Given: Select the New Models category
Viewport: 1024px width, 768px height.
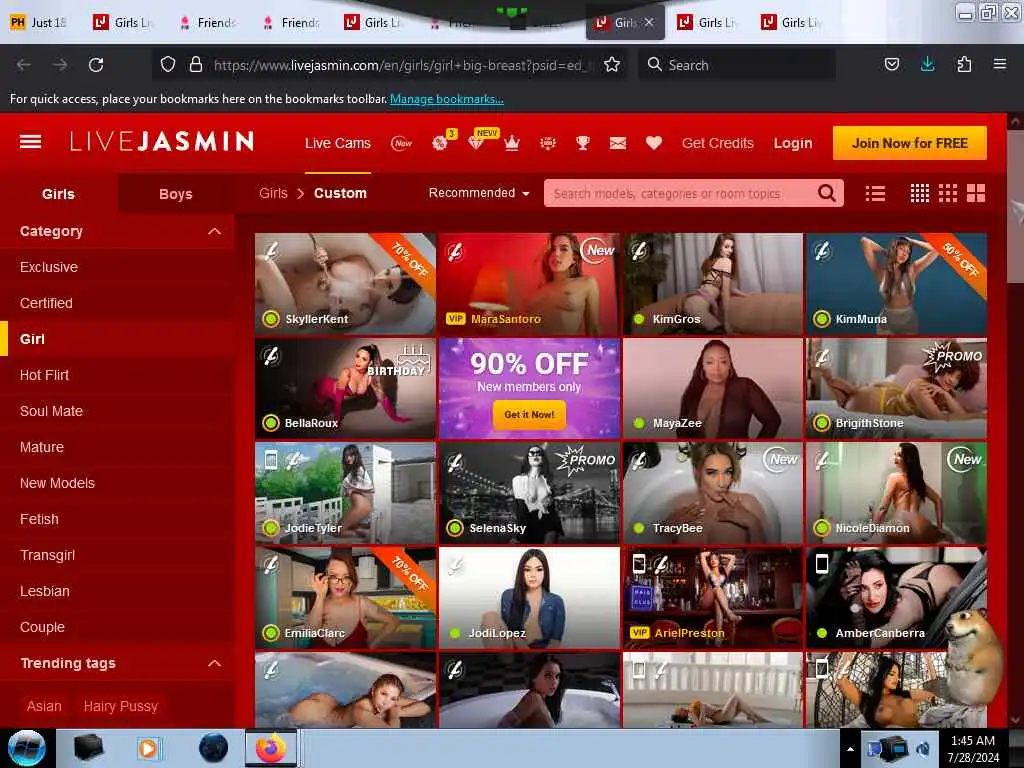Looking at the screenshot, I should pyautogui.click(x=57, y=483).
